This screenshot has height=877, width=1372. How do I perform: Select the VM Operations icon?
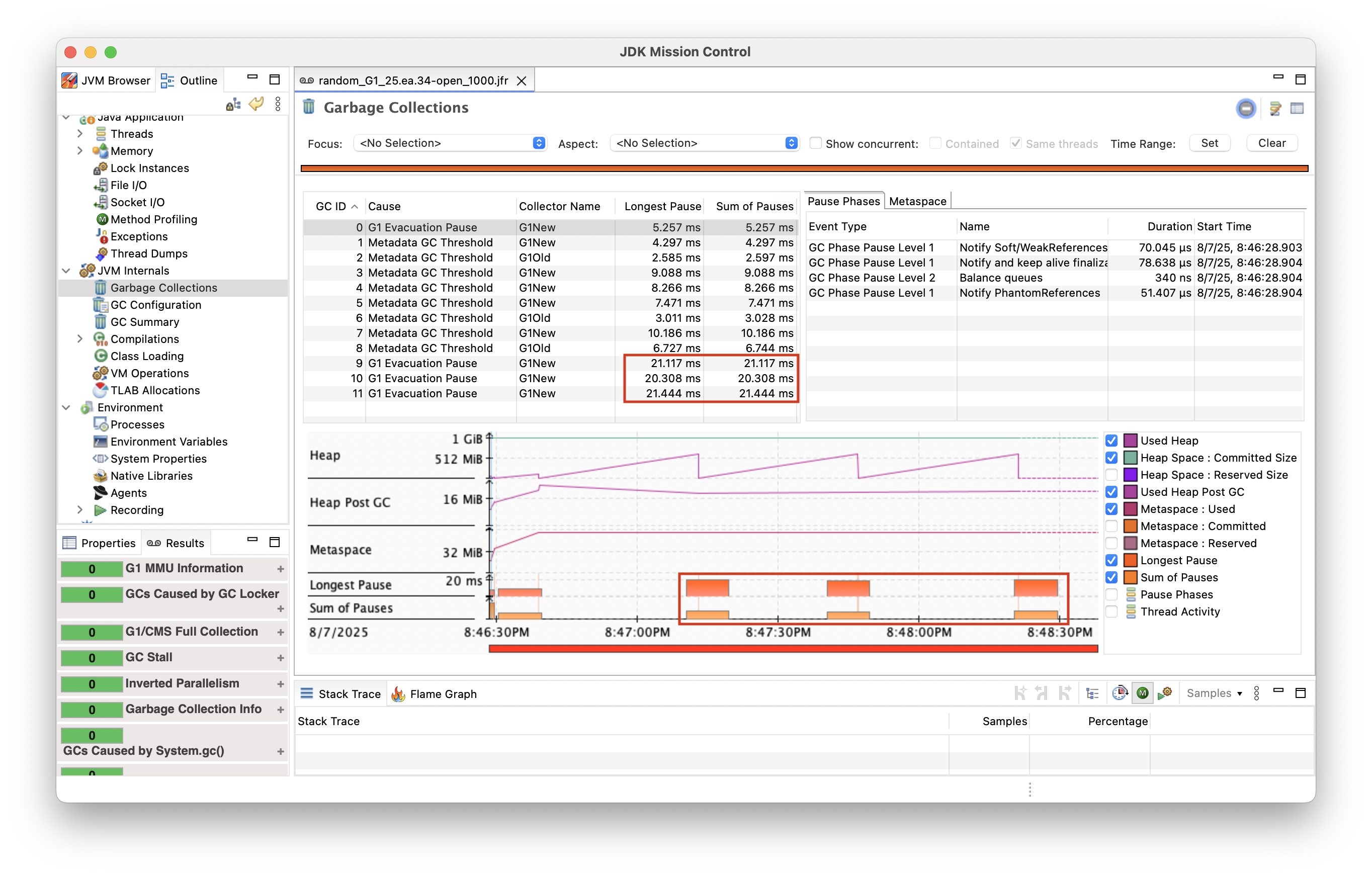click(x=100, y=373)
